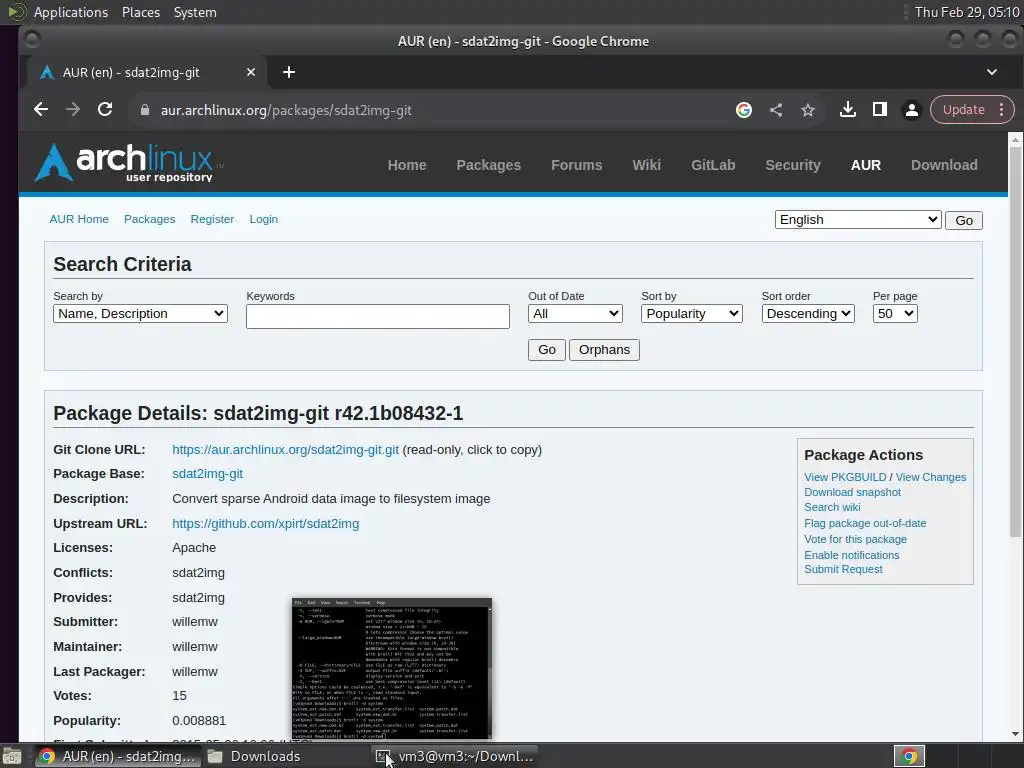Share this page via share icon
This screenshot has height=768, width=1024.
click(776, 110)
